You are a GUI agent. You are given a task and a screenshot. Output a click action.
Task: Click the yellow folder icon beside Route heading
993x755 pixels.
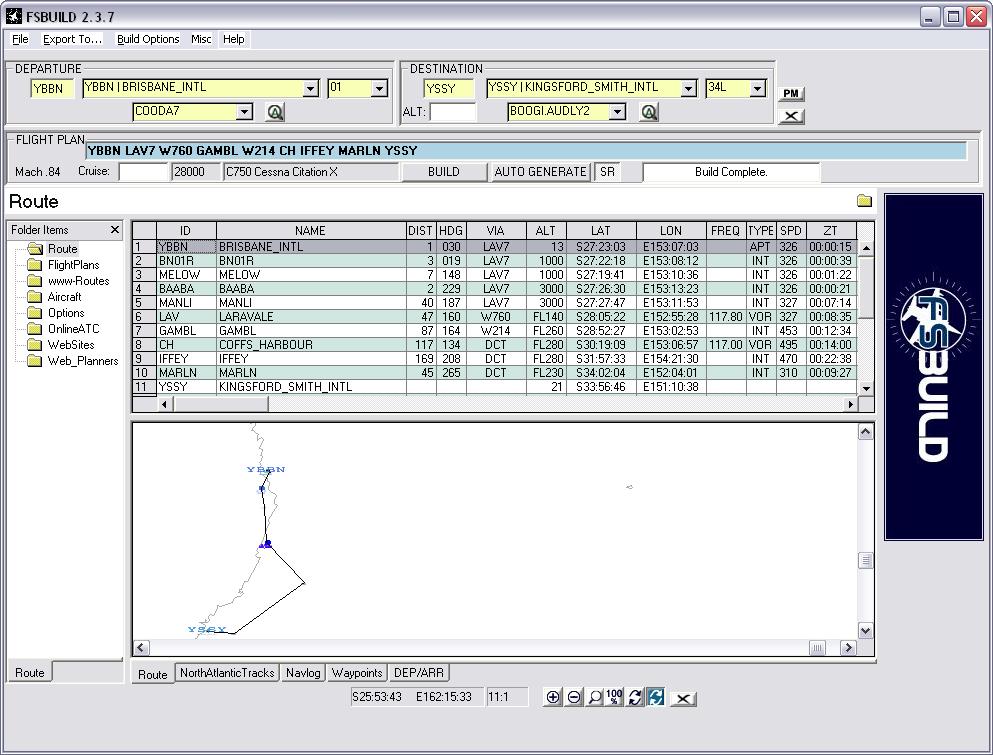(x=864, y=201)
